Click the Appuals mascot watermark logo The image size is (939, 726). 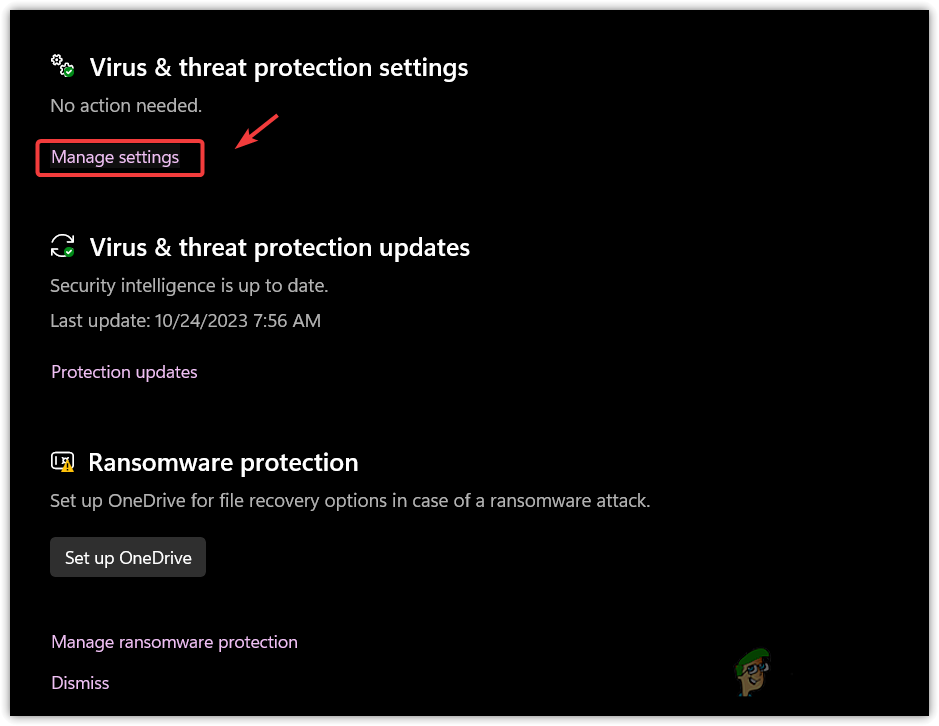750,667
